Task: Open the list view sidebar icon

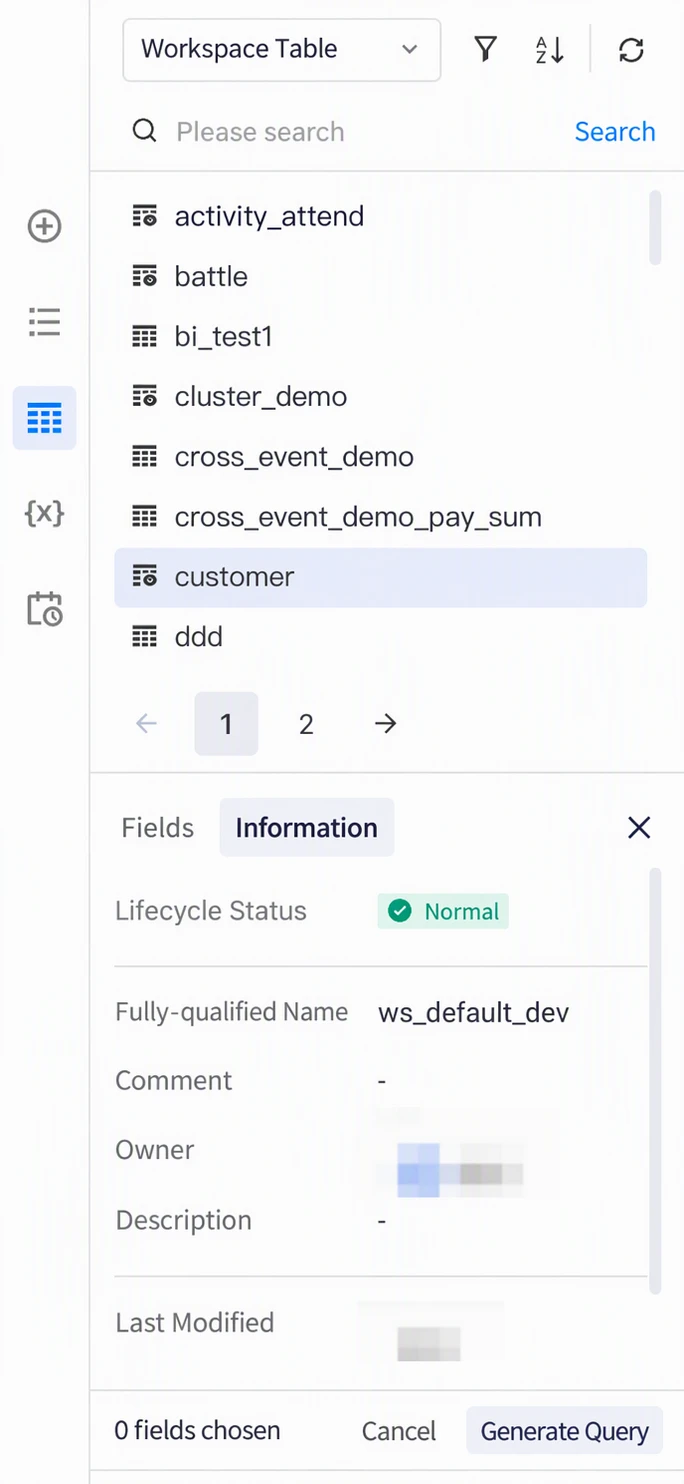Action: (44, 322)
